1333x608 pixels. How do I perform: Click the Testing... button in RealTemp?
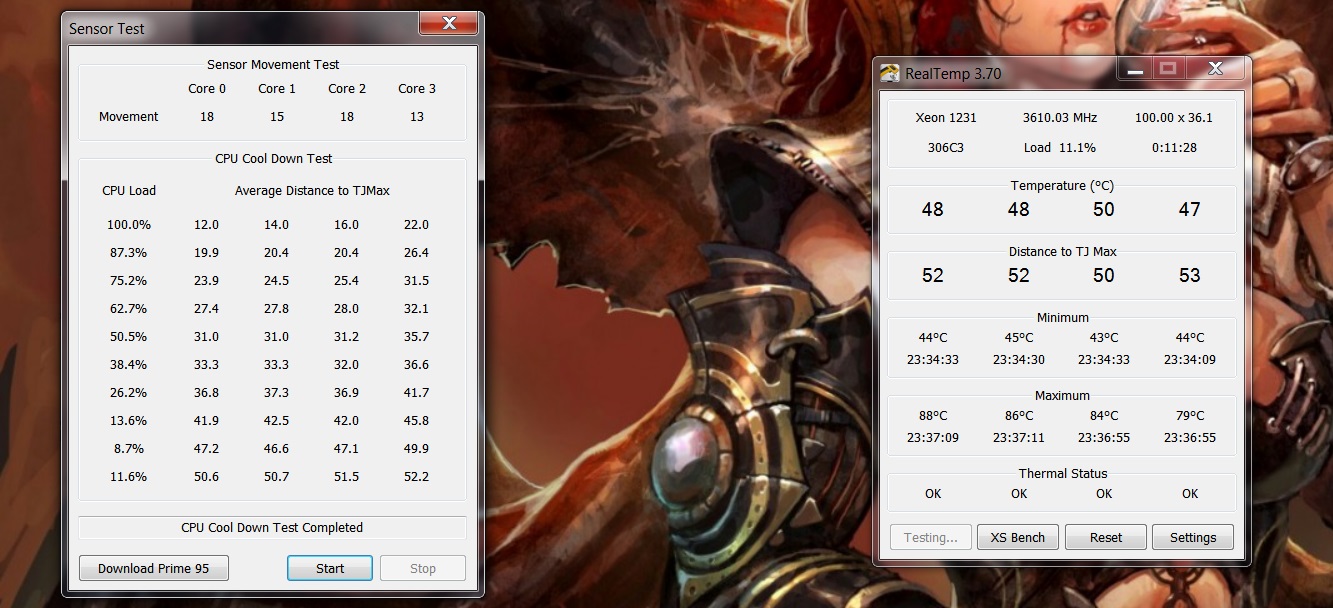(931, 537)
